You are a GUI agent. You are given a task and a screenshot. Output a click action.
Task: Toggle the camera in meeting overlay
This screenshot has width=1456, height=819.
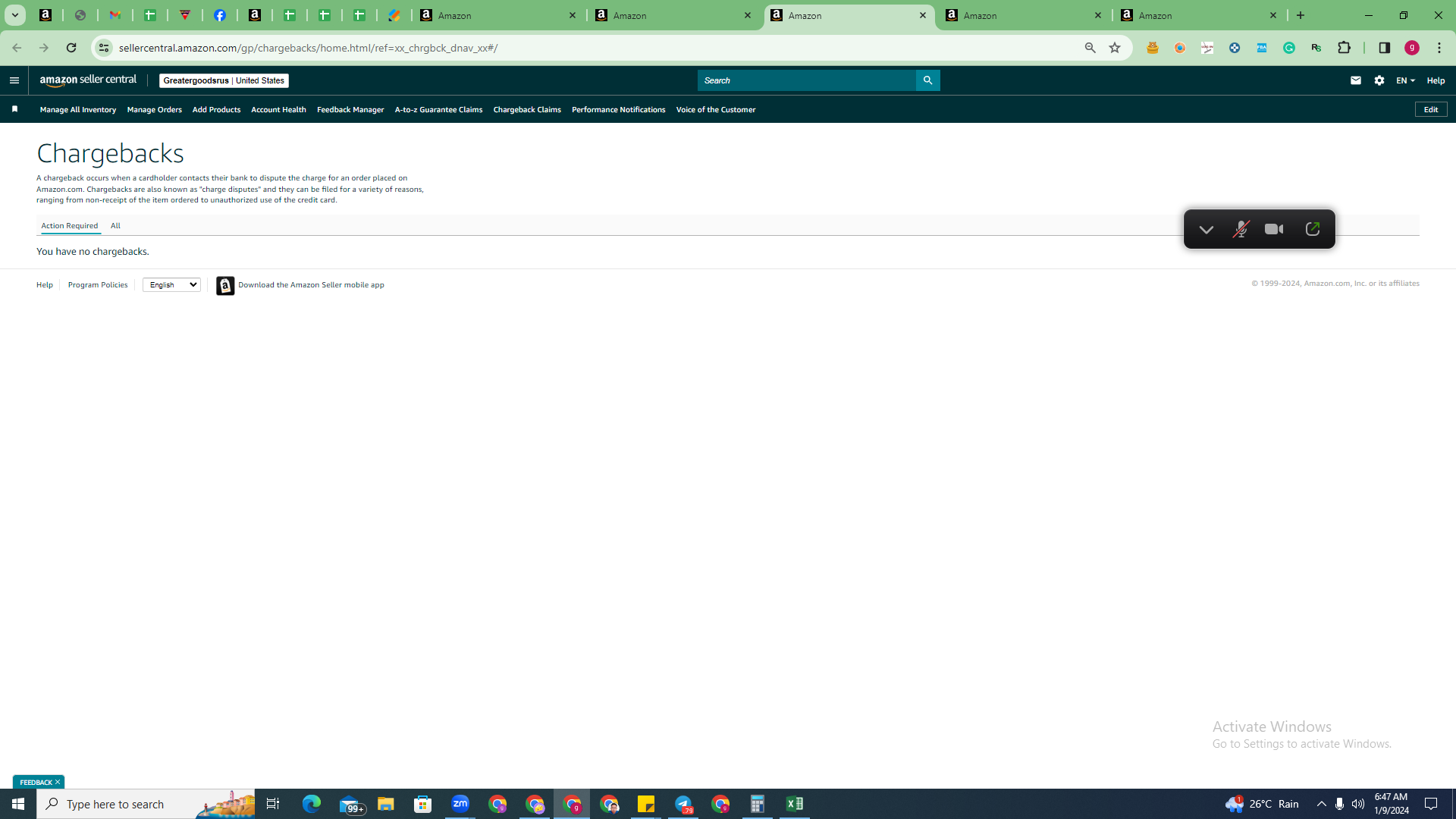coord(1274,229)
